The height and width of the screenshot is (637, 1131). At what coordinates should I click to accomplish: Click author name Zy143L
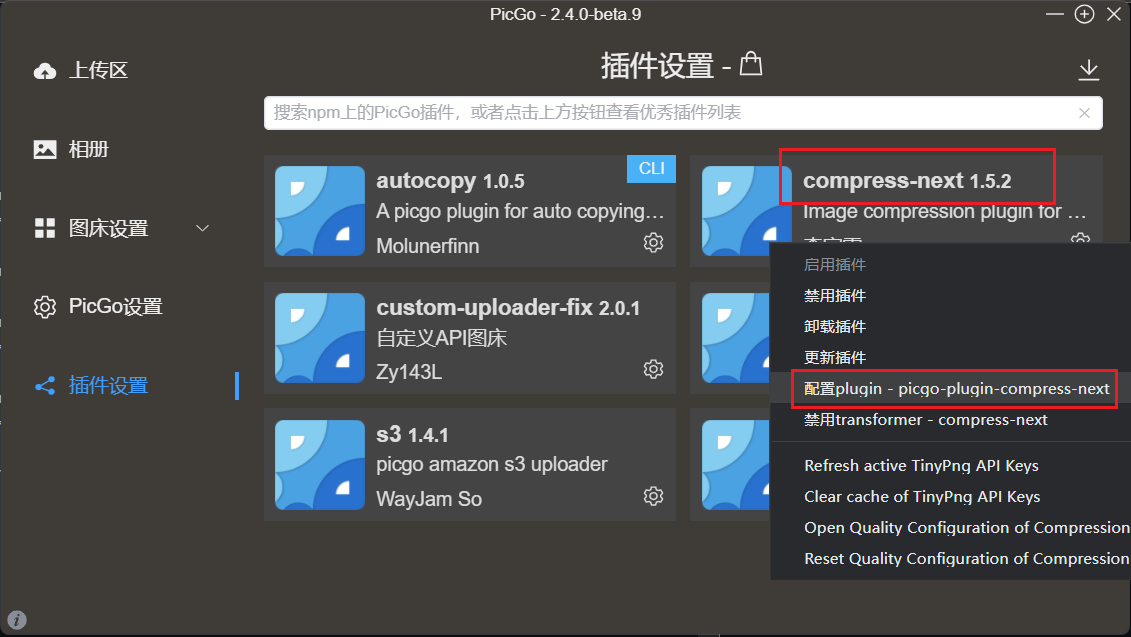pyautogui.click(x=409, y=372)
